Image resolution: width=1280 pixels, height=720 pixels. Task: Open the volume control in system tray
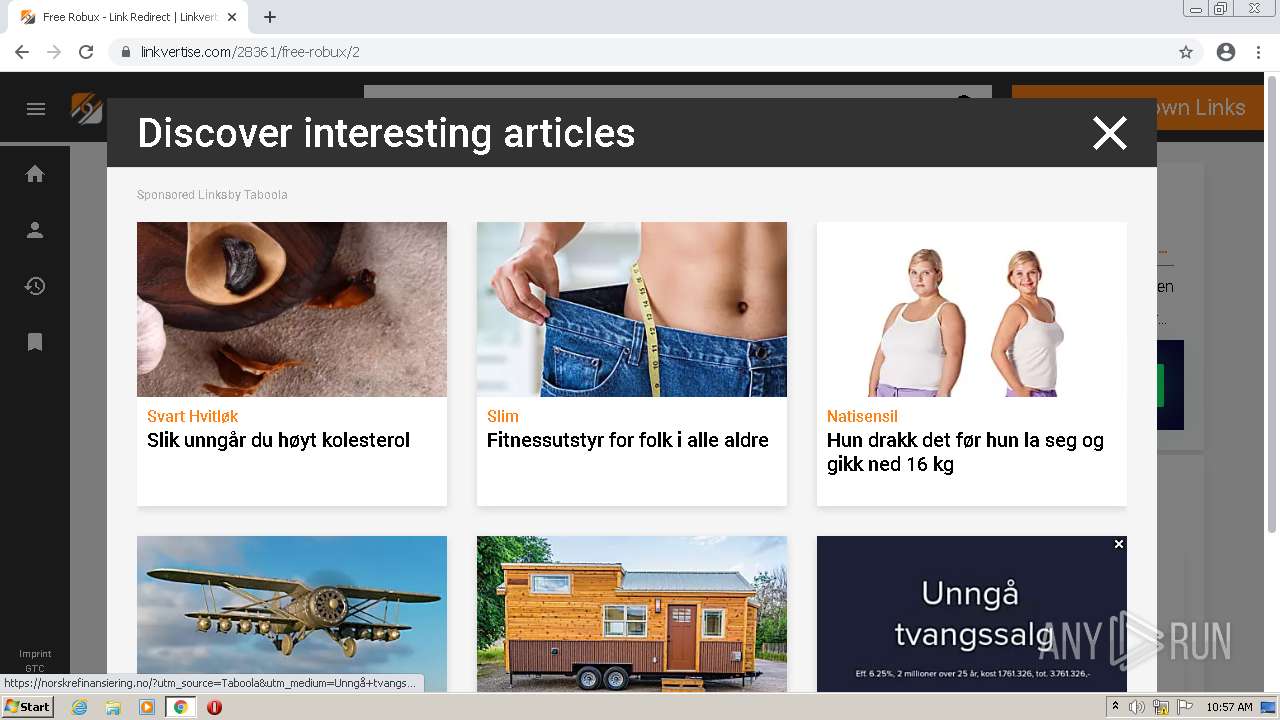[x=1137, y=707]
